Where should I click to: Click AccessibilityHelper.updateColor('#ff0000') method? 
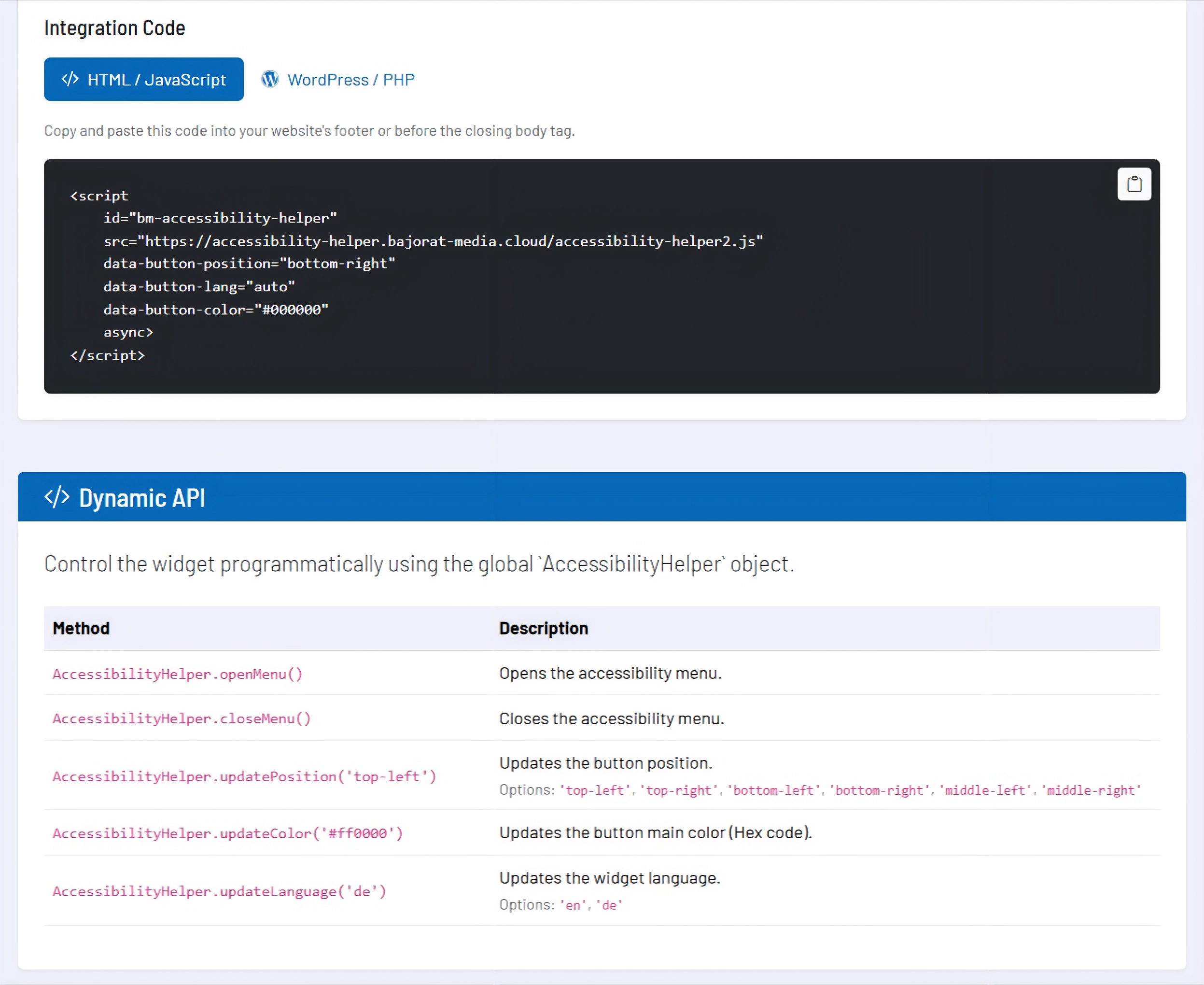227,833
